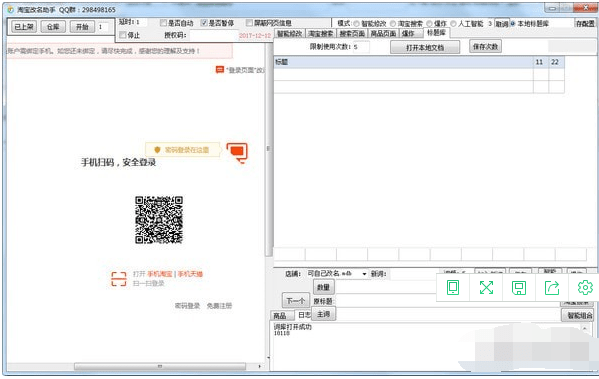Screen dimensions: 599x379
Task: Click the app icon in title bar
Action: click(x=11, y=9)
